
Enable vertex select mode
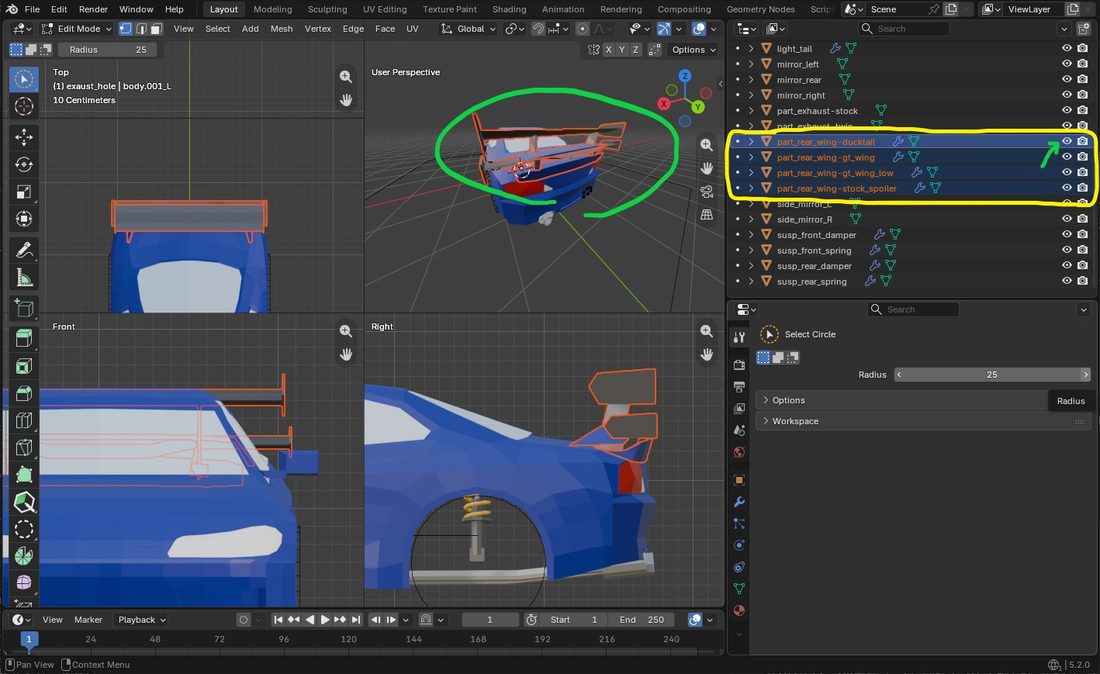[x=126, y=29]
